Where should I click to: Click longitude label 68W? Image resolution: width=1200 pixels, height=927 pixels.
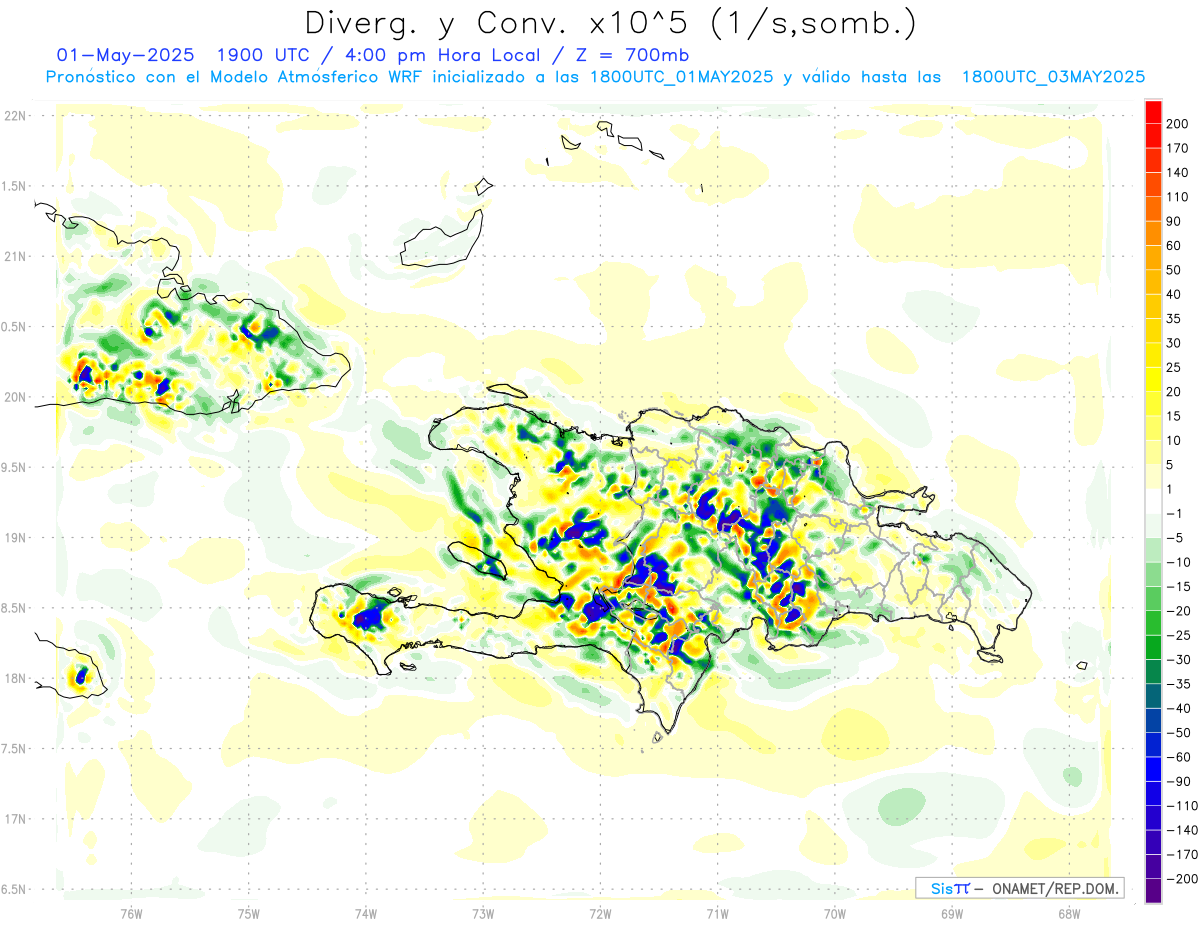click(1069, 914)
